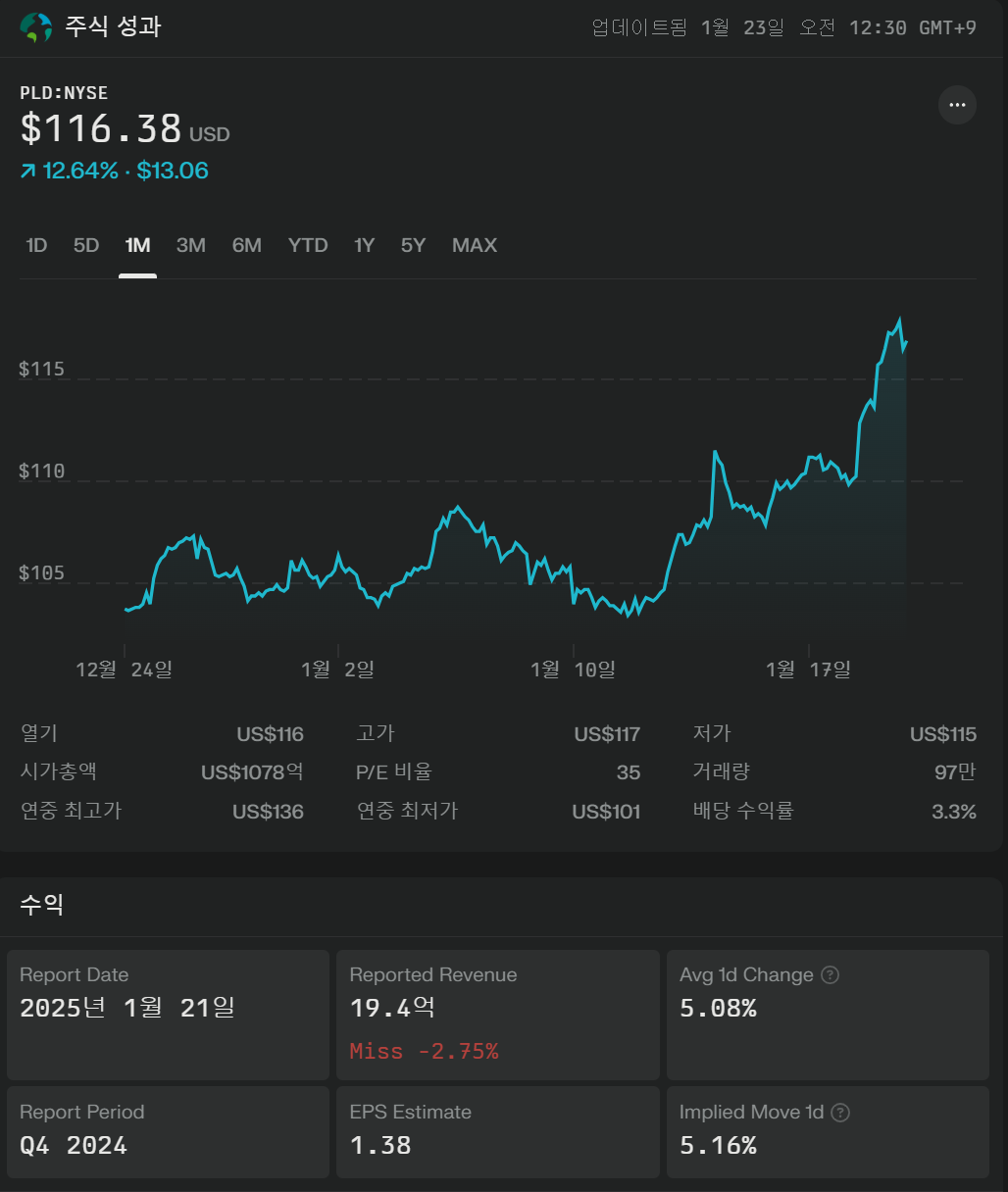Click the Avg 1d Change help icon
This screenshot has width=1008, height=1192.
[x=830, y=975]
